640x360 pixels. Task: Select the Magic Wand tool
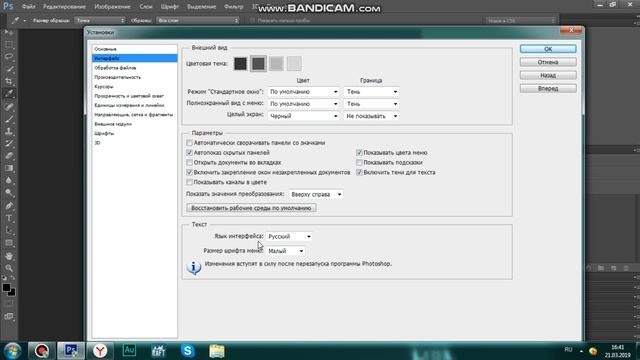coord(9,69)
